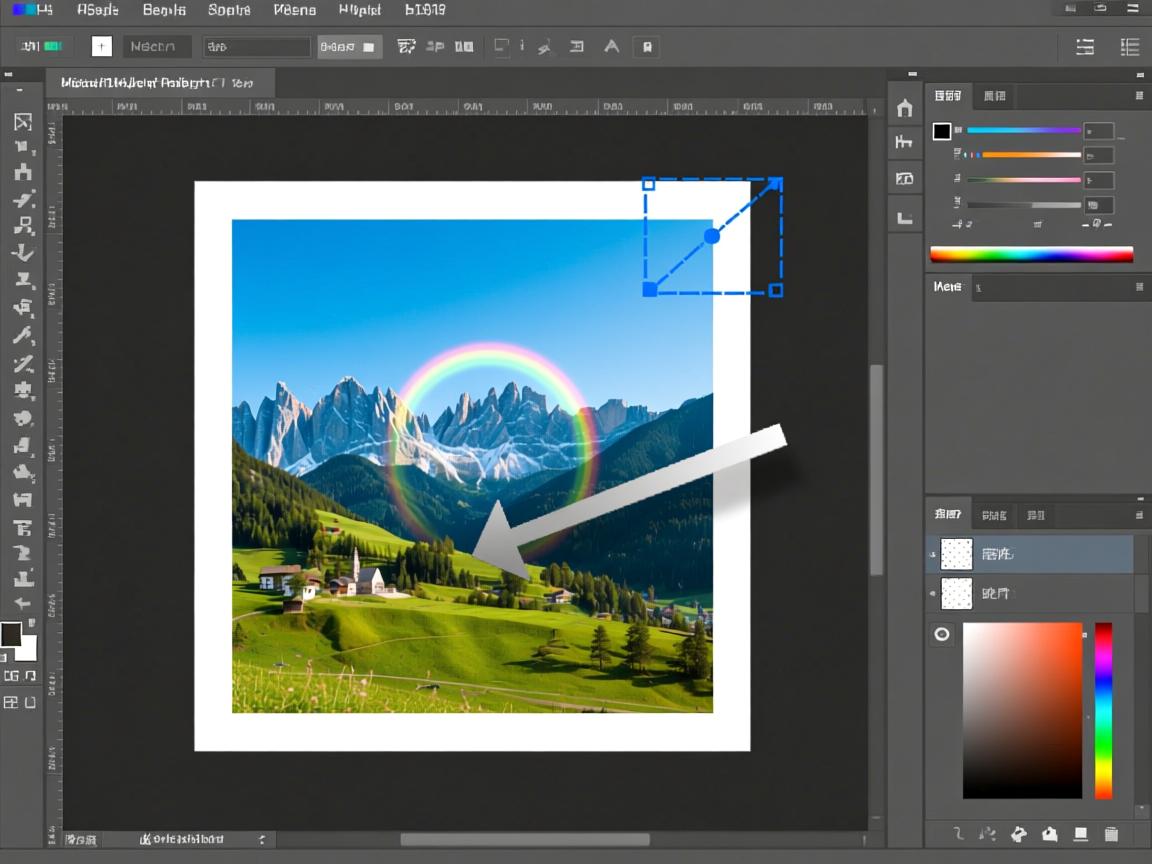Open the layers panel's flyout menu
This screenshot has width=1152, height=864.
(1139, 515)
